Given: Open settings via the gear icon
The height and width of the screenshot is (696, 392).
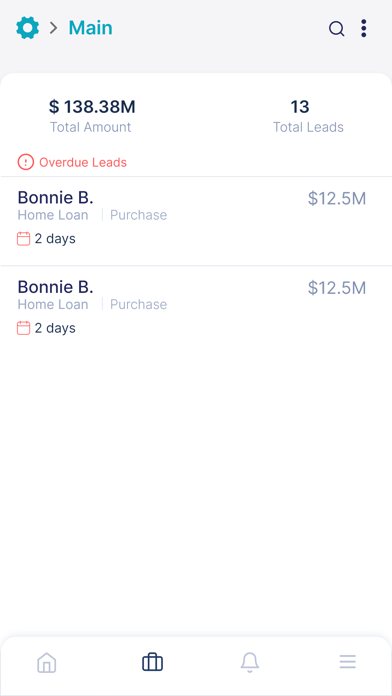Looking at the screenshot, I should (28, 28).
